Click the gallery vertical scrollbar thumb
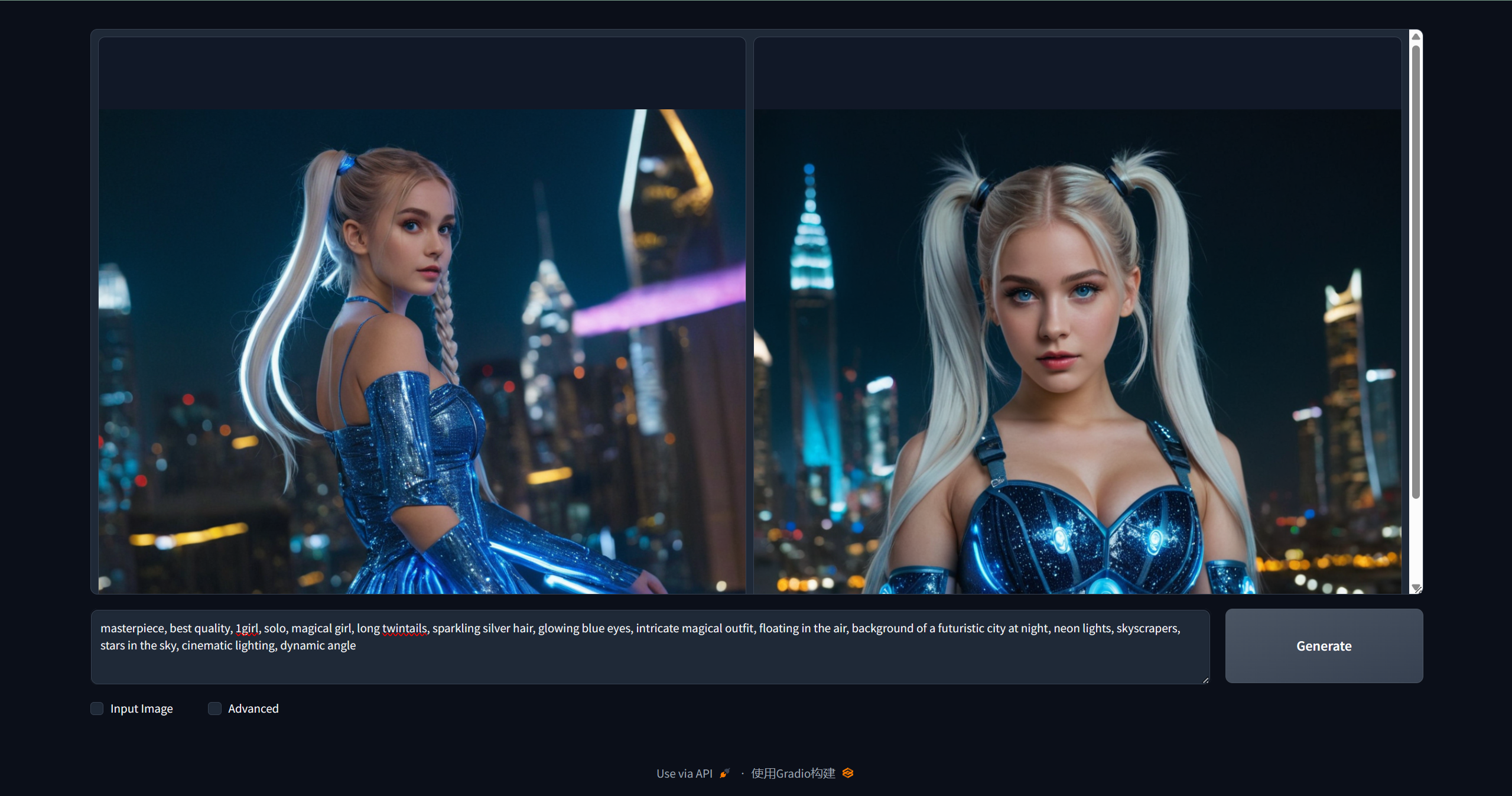 click(x=1416, y=272)
